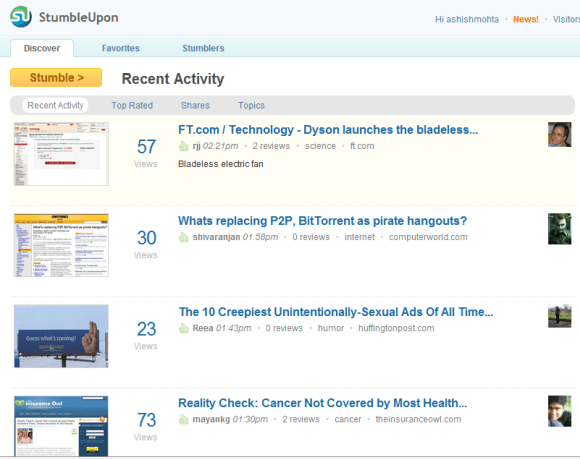Click the science topic tag
580x459 pixels.
click(x=320, y=146)
